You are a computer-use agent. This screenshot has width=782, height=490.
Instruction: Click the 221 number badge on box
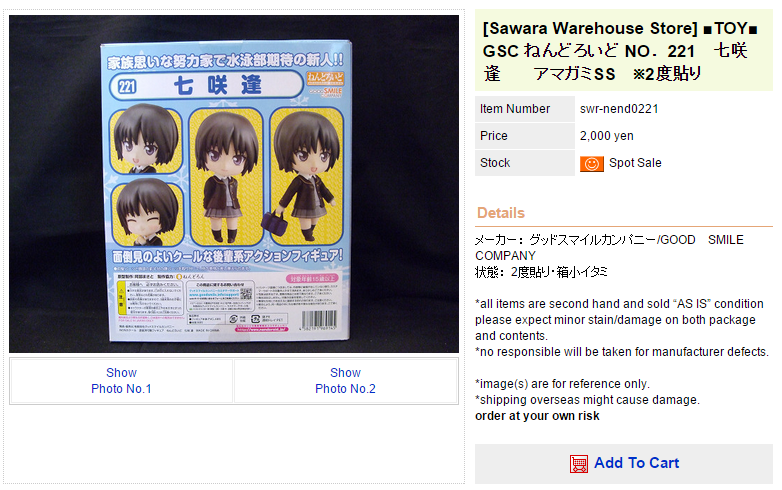click(x=127, y=87)
